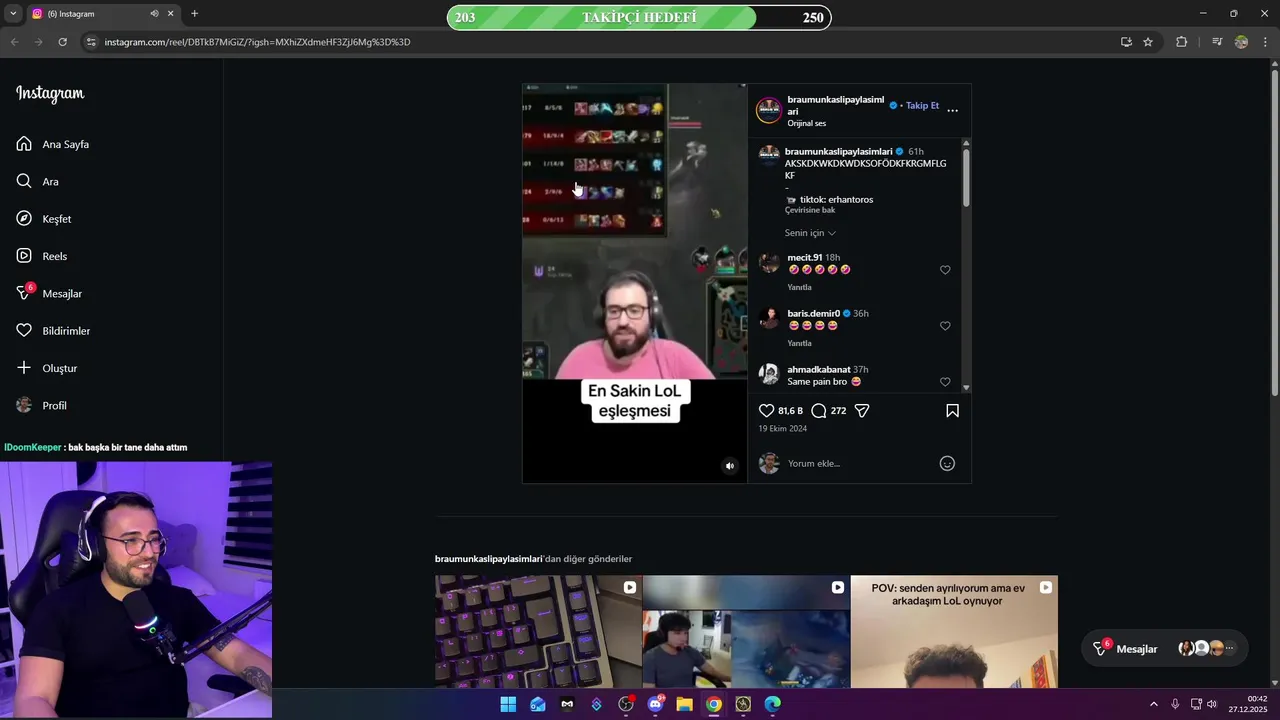Expand Senin için comment sort dropdown
The width and height of the screenshot is (1280, 720).
click(x=810, y=233)
